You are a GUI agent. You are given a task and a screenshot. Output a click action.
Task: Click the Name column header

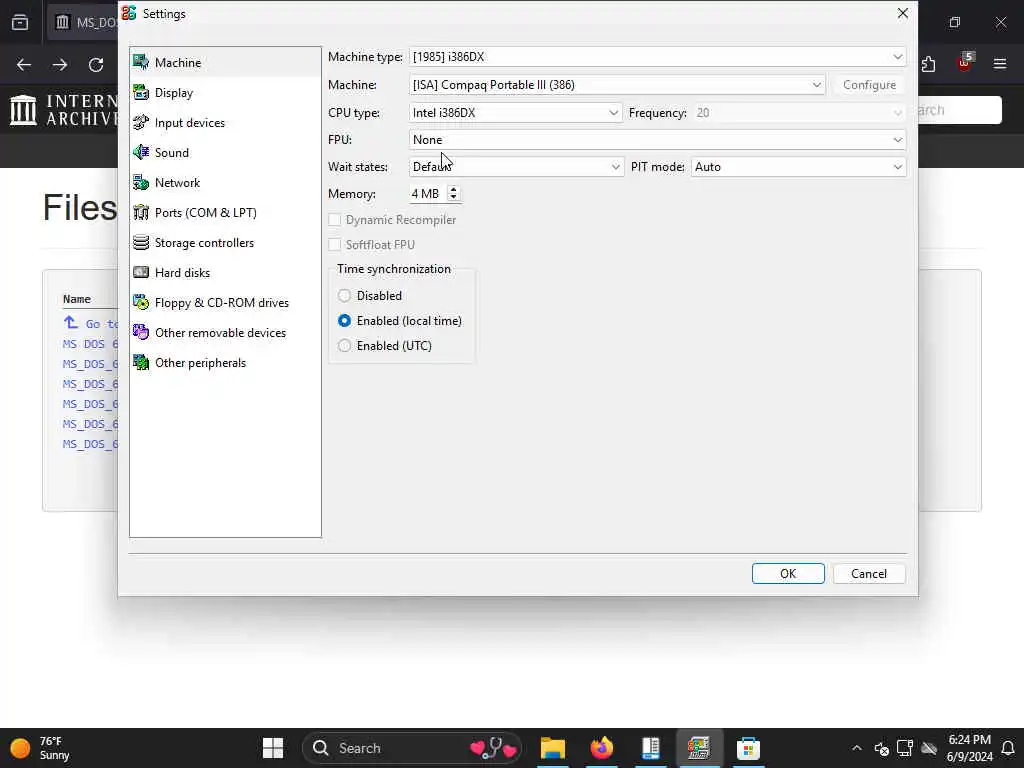[x=76, y=299]
